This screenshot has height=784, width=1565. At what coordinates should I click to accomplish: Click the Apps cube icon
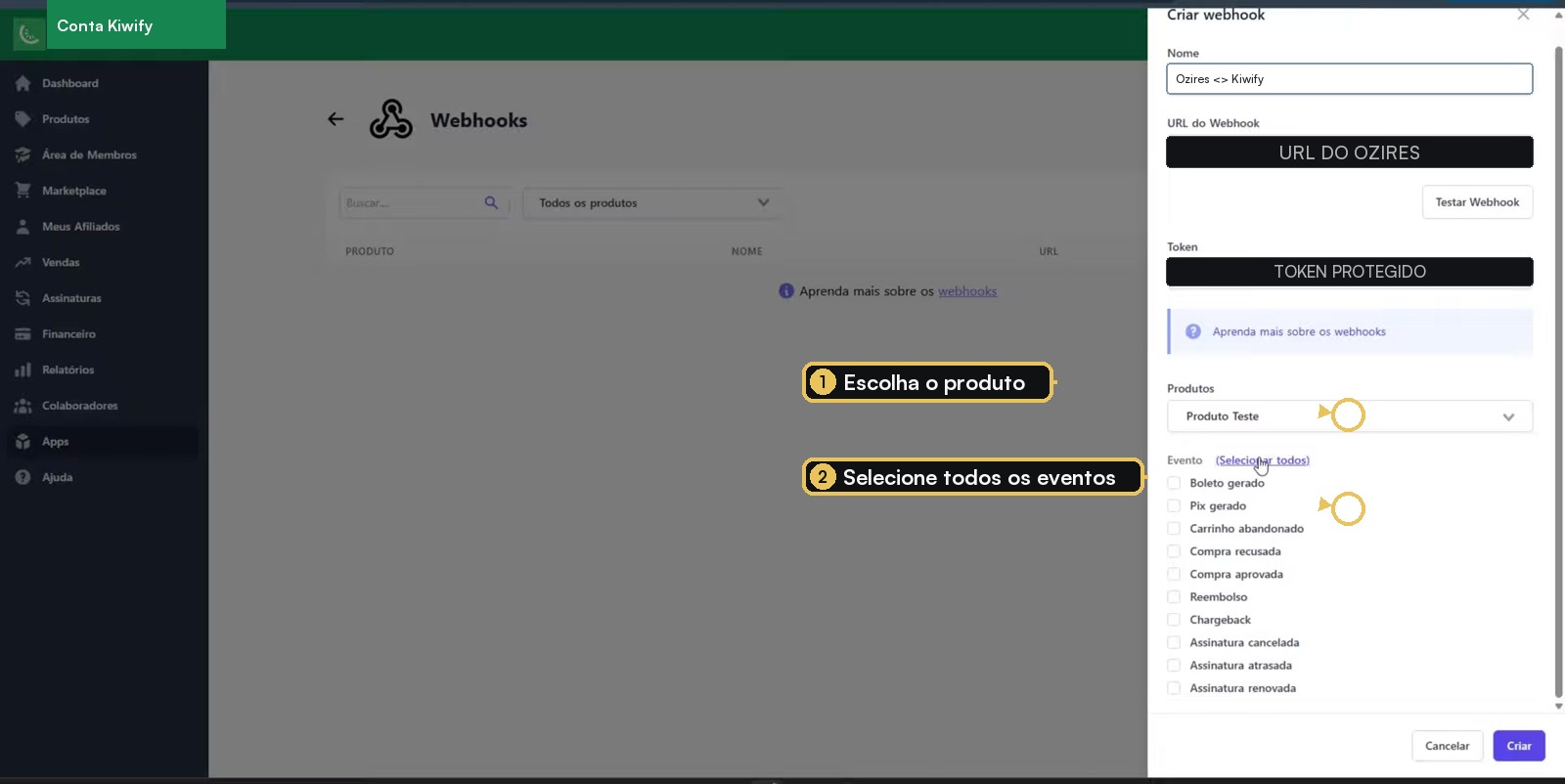click(x=22, y=442)
